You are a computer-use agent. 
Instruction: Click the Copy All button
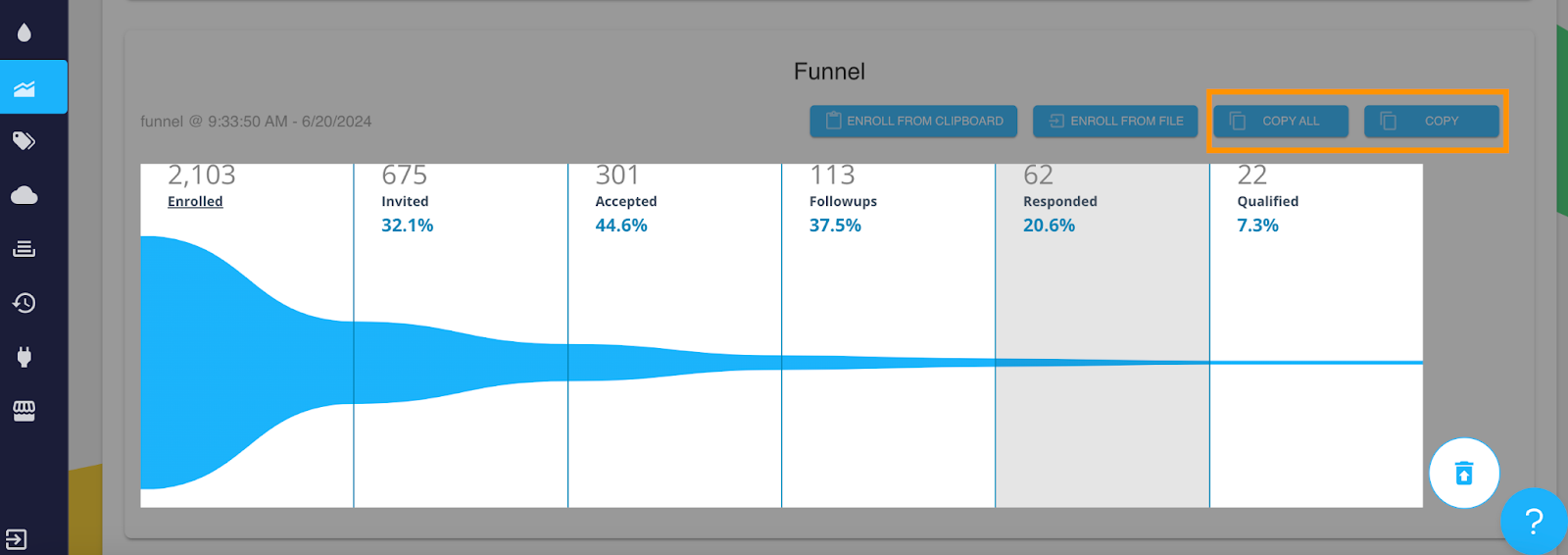coord(1281,121)
